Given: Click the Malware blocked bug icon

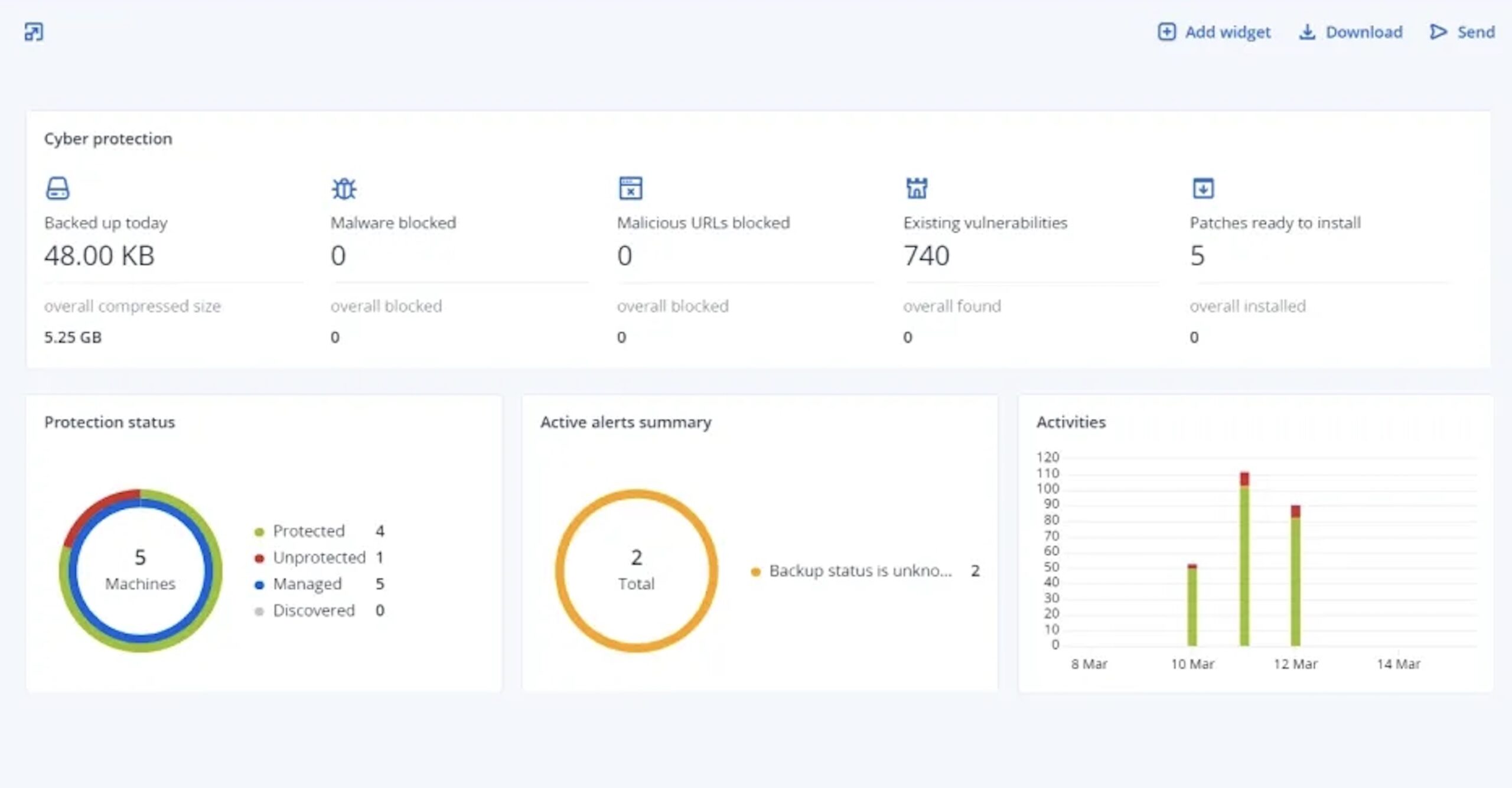Looking at the screenshot, I should click(x=344, y=188).
